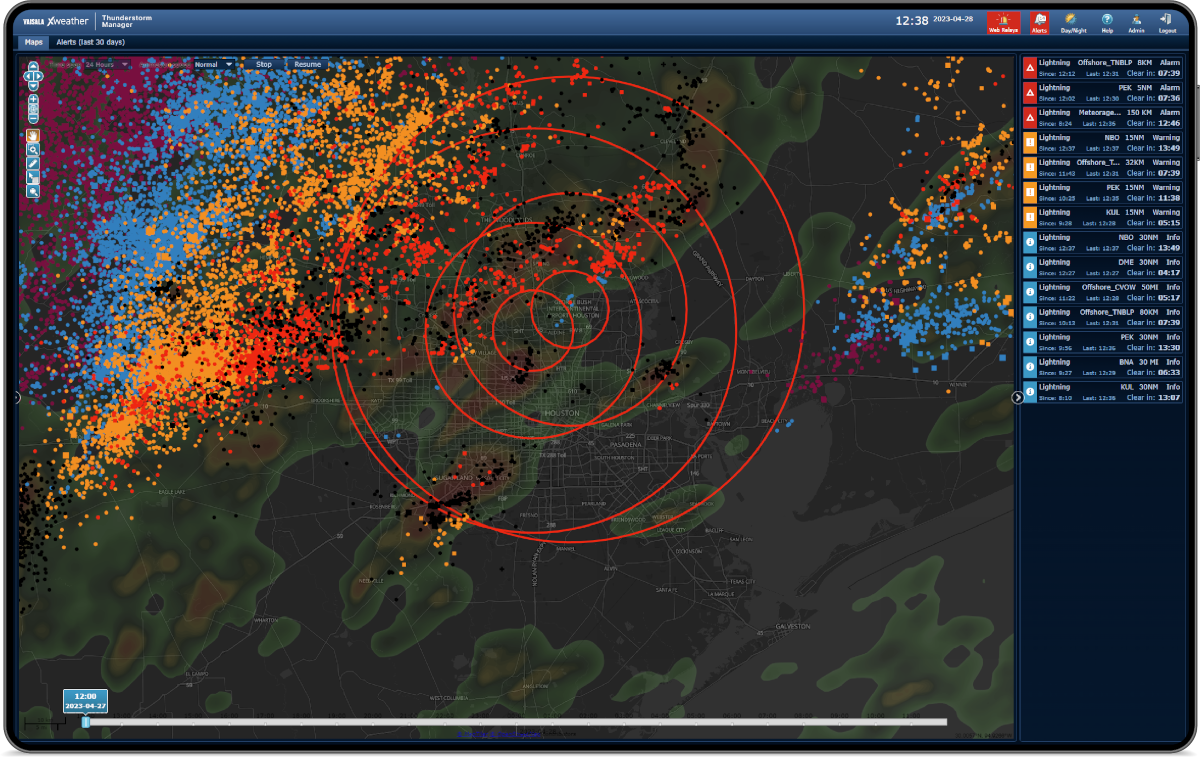Select the PEK 5NM Alarm text

(x=1149, y=88)
